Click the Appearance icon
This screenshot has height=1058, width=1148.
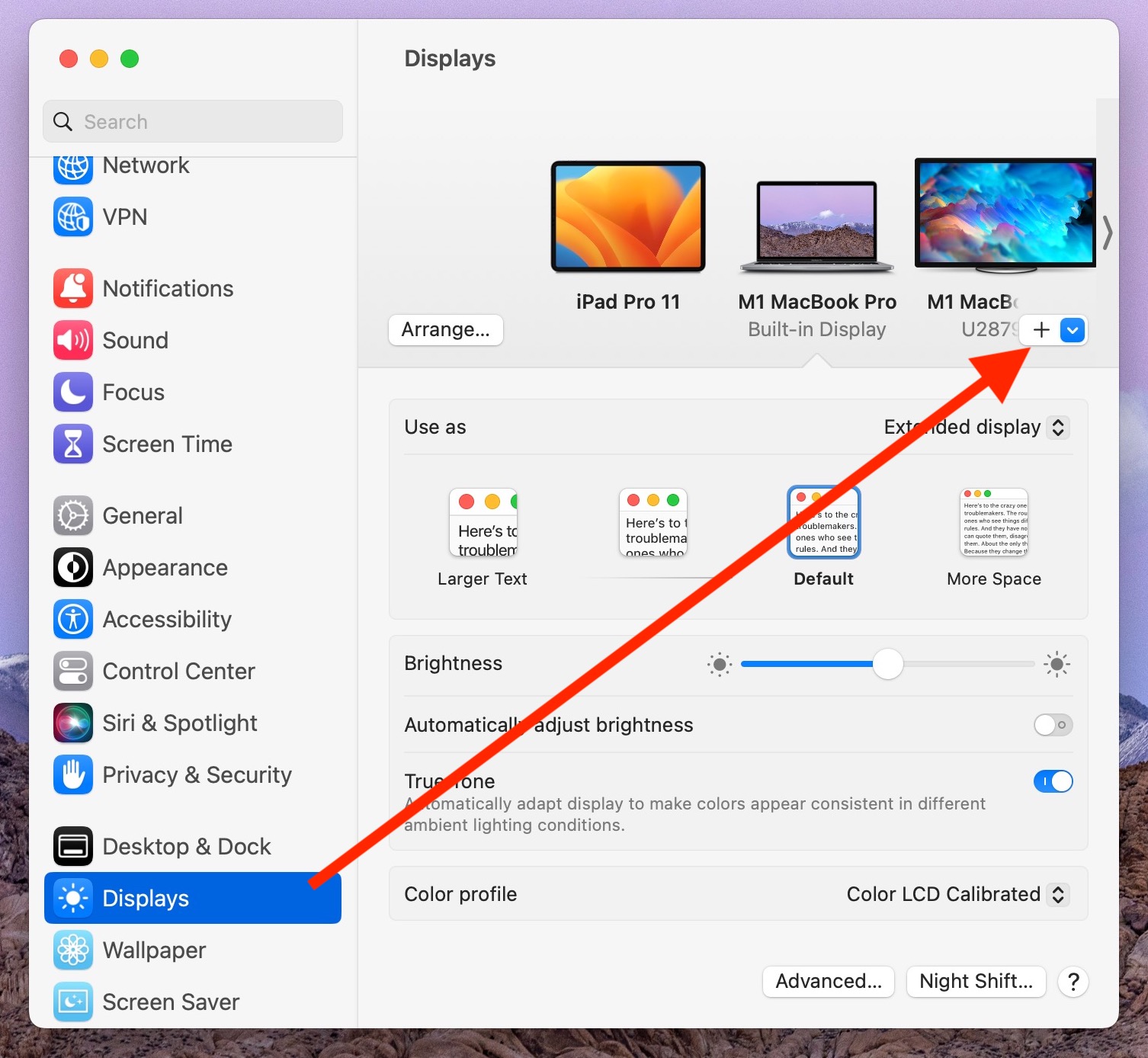73,568
